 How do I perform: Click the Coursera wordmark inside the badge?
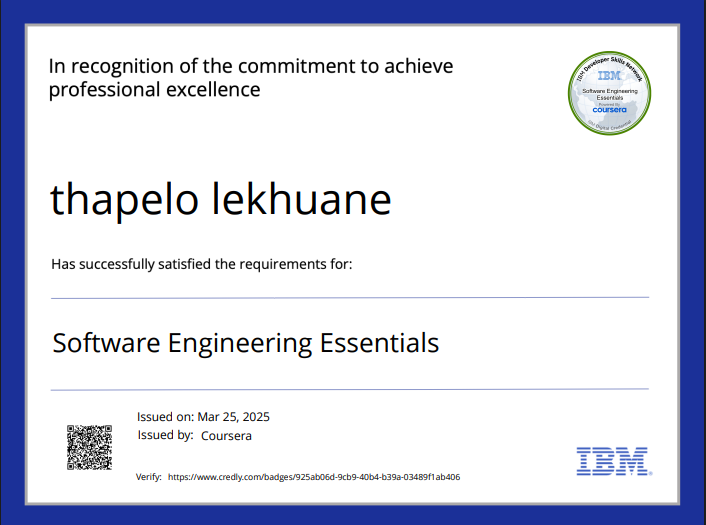point(608,110)
